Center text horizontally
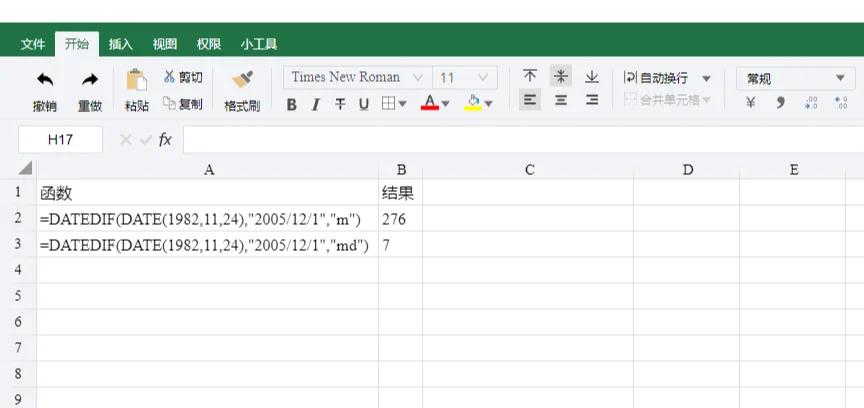 click(560, 100)
